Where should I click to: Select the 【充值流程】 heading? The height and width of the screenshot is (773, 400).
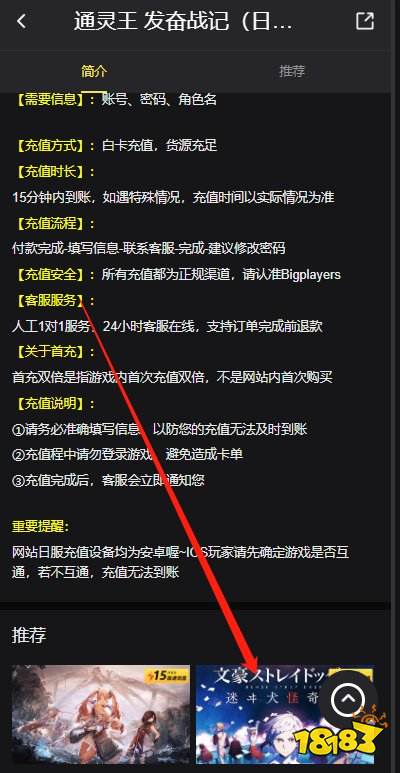tap(50, 223)
